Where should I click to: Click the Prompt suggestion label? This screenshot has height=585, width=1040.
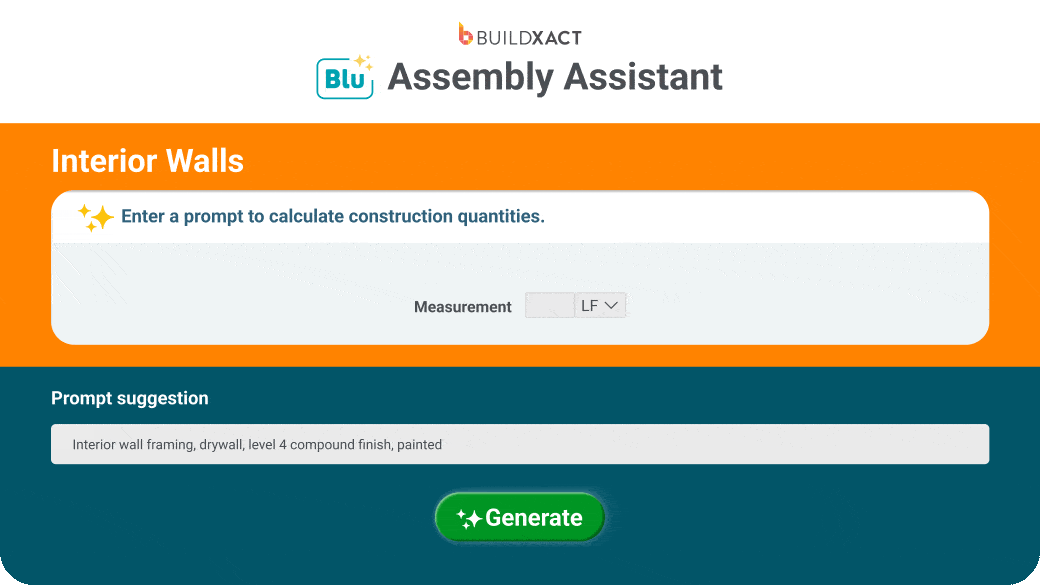(129, 398)
